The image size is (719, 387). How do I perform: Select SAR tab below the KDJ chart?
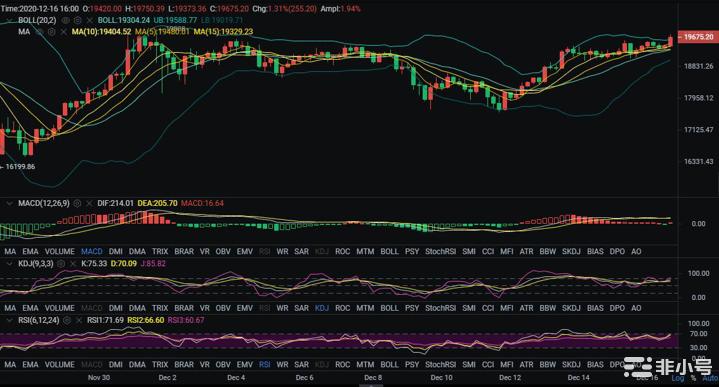pos(301,308)
